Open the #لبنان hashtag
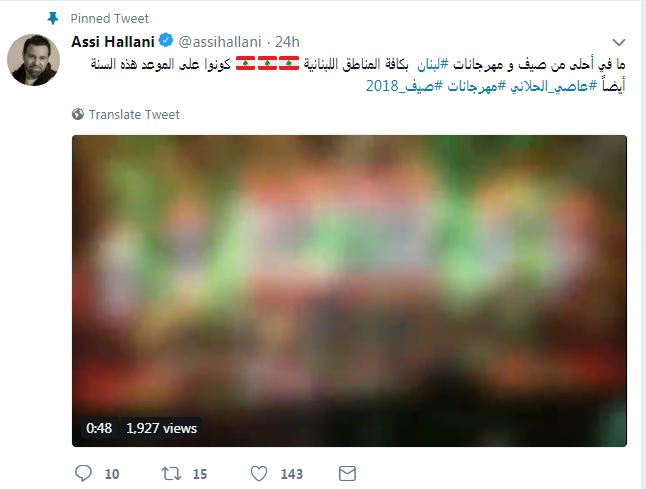The image size is (646, 489). tap(433, 64)
